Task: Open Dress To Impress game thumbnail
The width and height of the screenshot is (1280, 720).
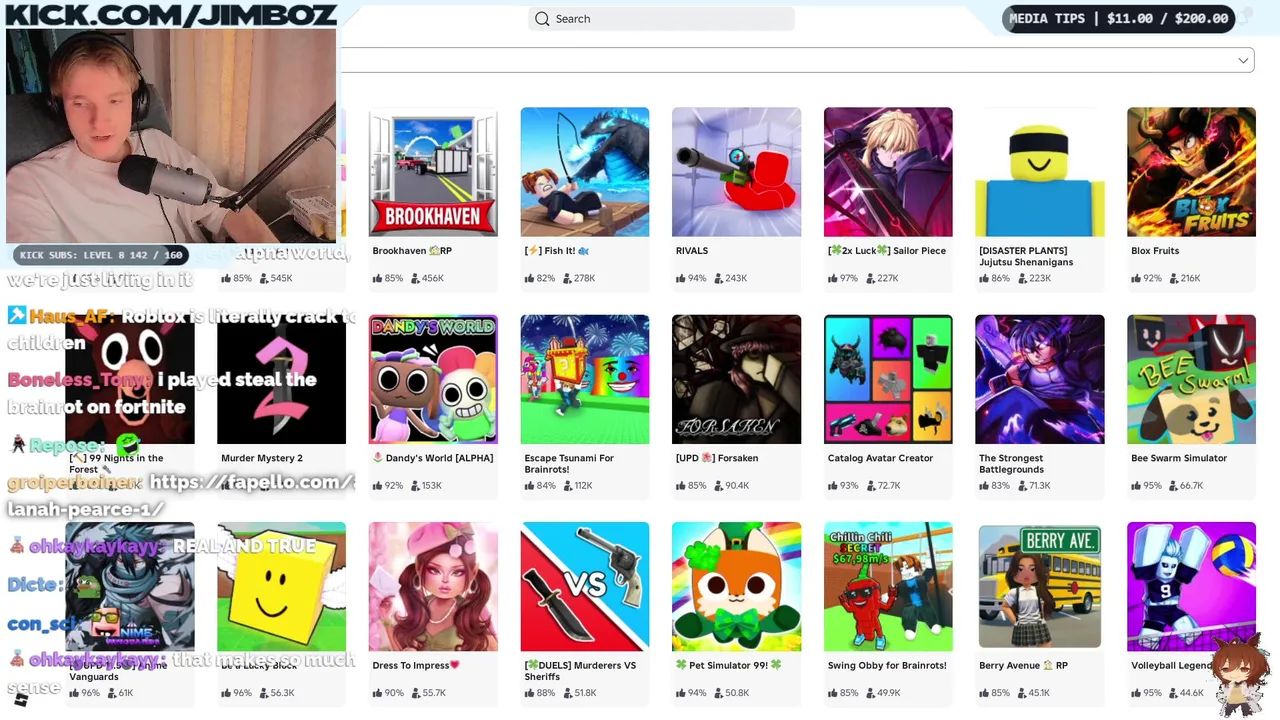Action: (x=433, y=586)
